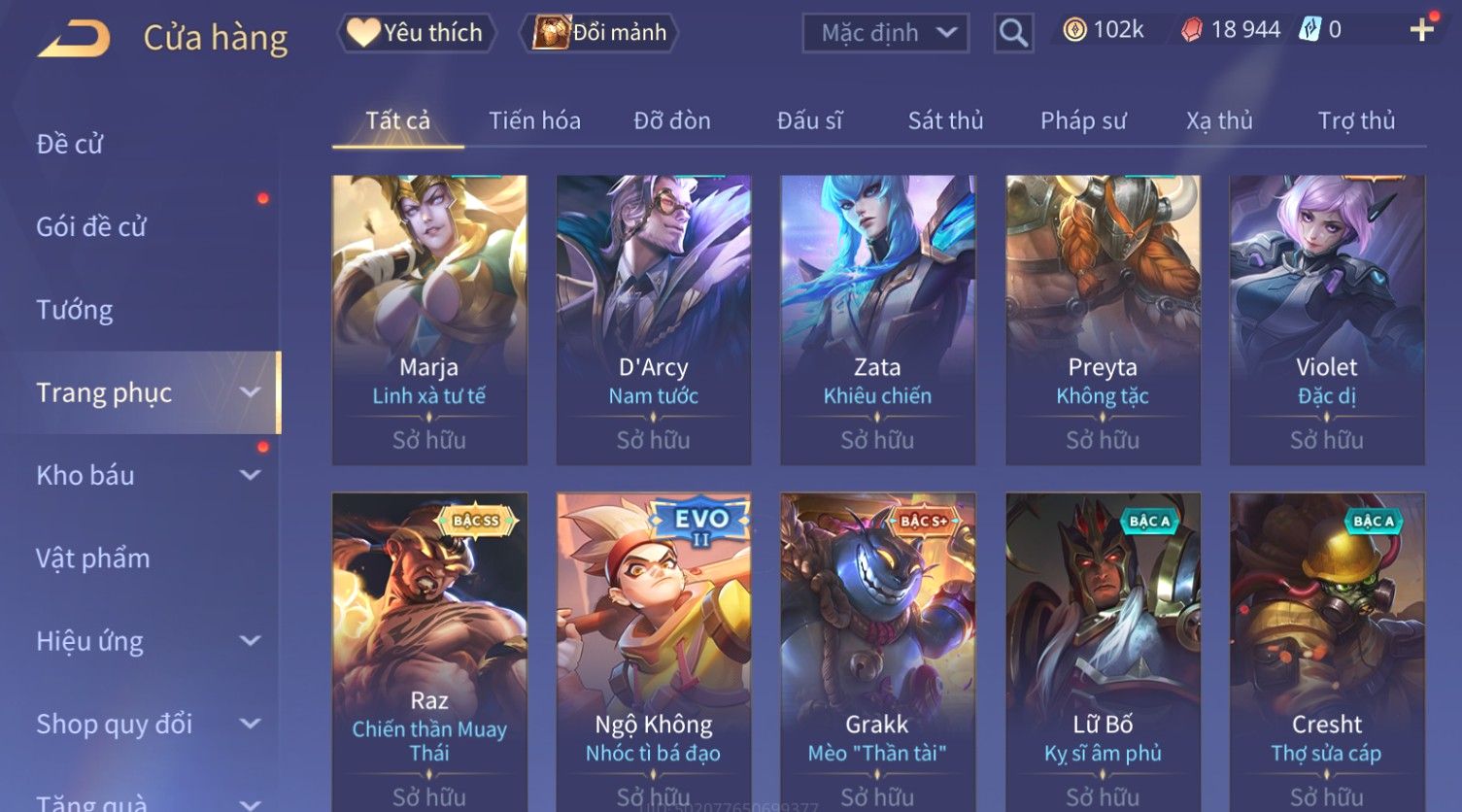The width and height of the screenshot is (1462, 812).
Task: Open Tướng in the sidebar
Action: [75, 310]
